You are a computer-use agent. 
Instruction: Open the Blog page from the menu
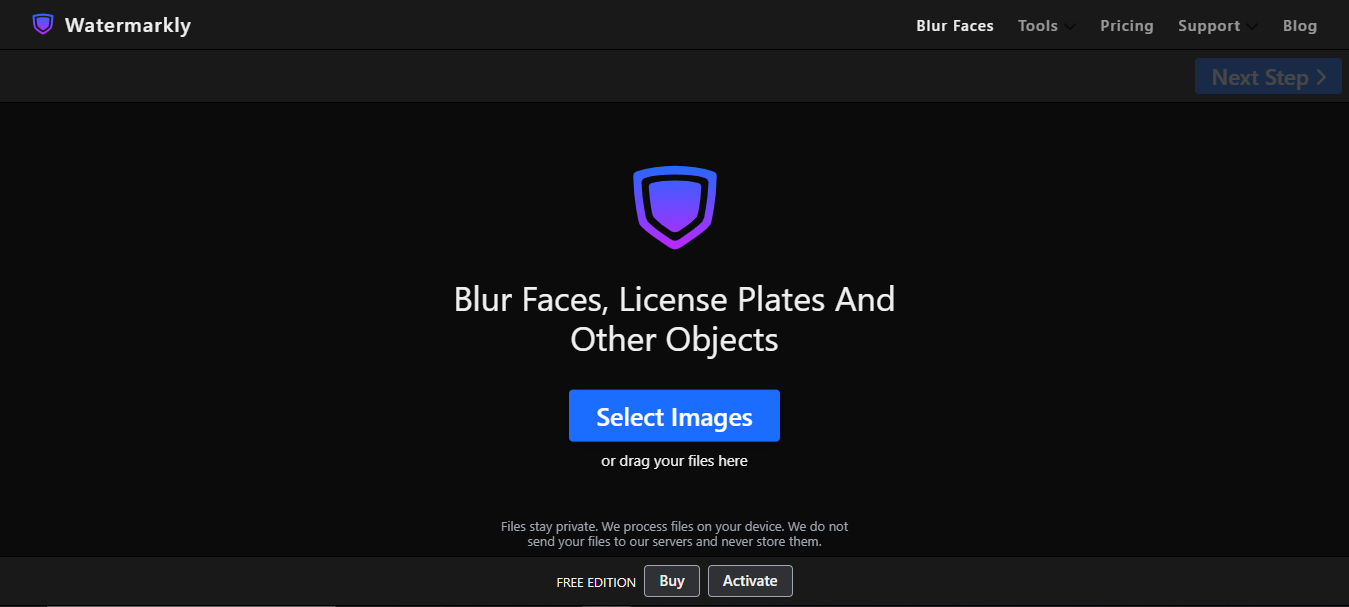click(x=1299, y=26)
